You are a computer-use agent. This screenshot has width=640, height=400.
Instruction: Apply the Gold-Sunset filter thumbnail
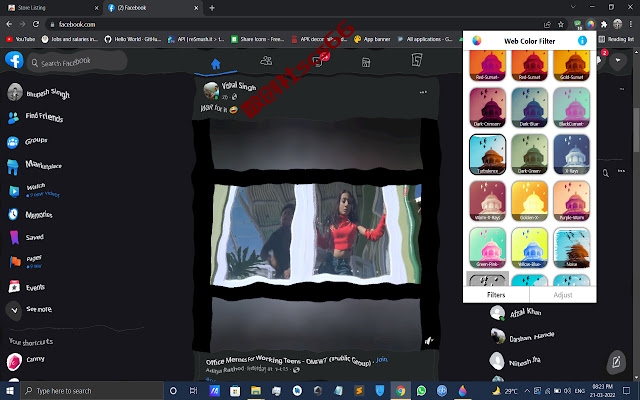pyautogui.click(x=571, y=66)
